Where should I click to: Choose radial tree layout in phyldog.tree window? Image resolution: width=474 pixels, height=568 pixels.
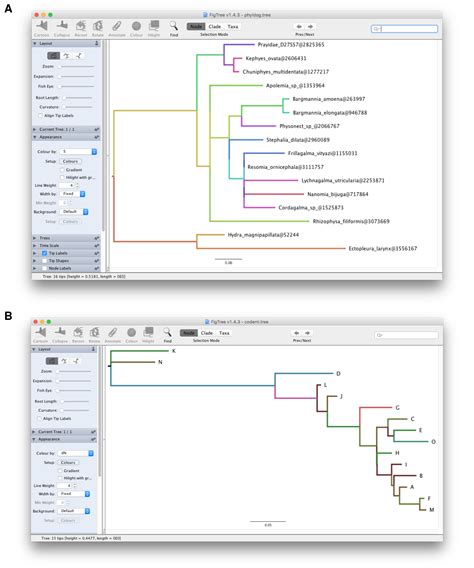click(x=79, y=55)
